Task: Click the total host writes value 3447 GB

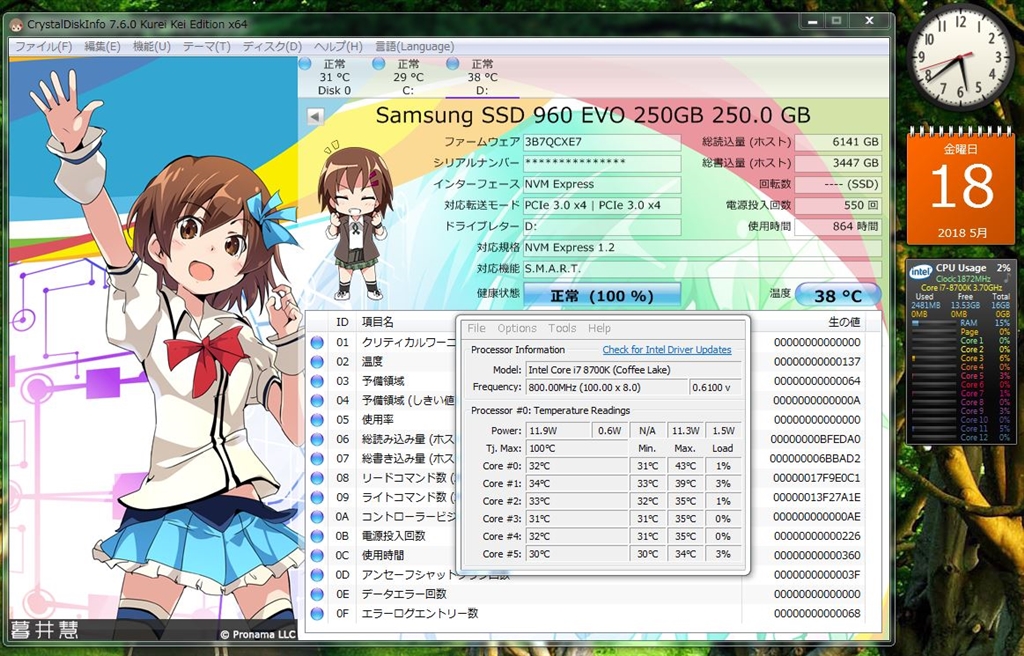Action: pos(838,163)
